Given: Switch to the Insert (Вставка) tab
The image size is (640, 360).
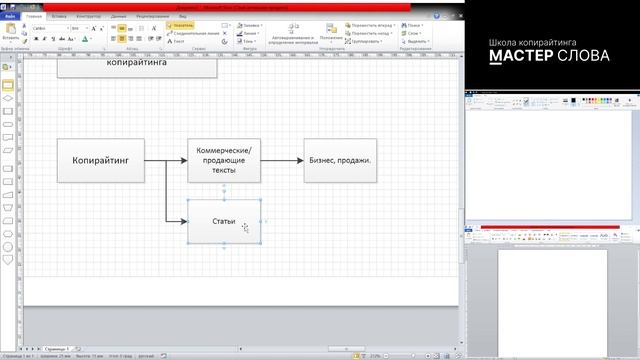Looking at the screenshot, I should pyautogui.click(x=59, y=16).
